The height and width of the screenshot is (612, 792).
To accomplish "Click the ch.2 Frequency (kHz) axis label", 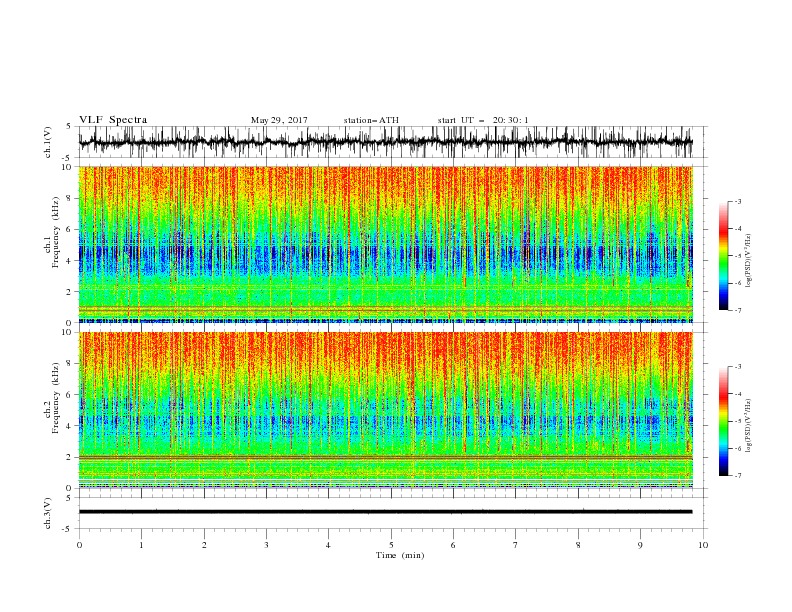I will click(56, 398).
